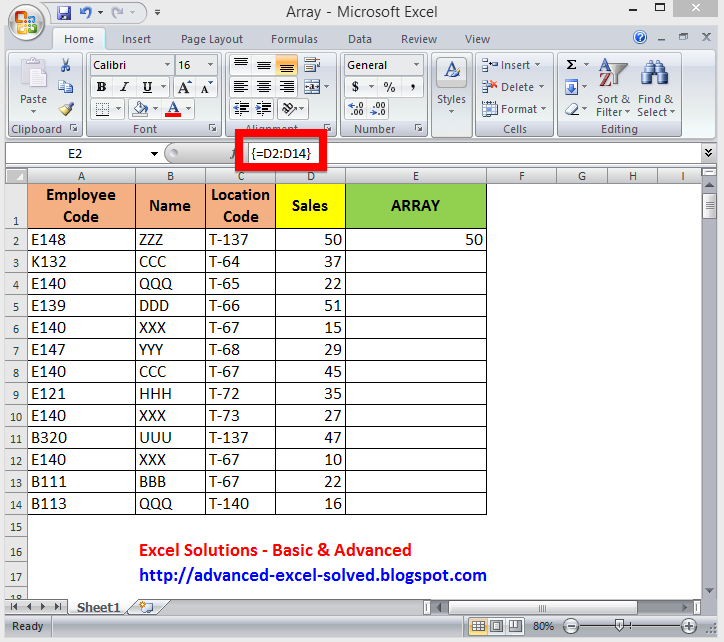Set middle vertical alignment
Image resolution: width=724 pixels, height=642 pixels.
[264, 65]
